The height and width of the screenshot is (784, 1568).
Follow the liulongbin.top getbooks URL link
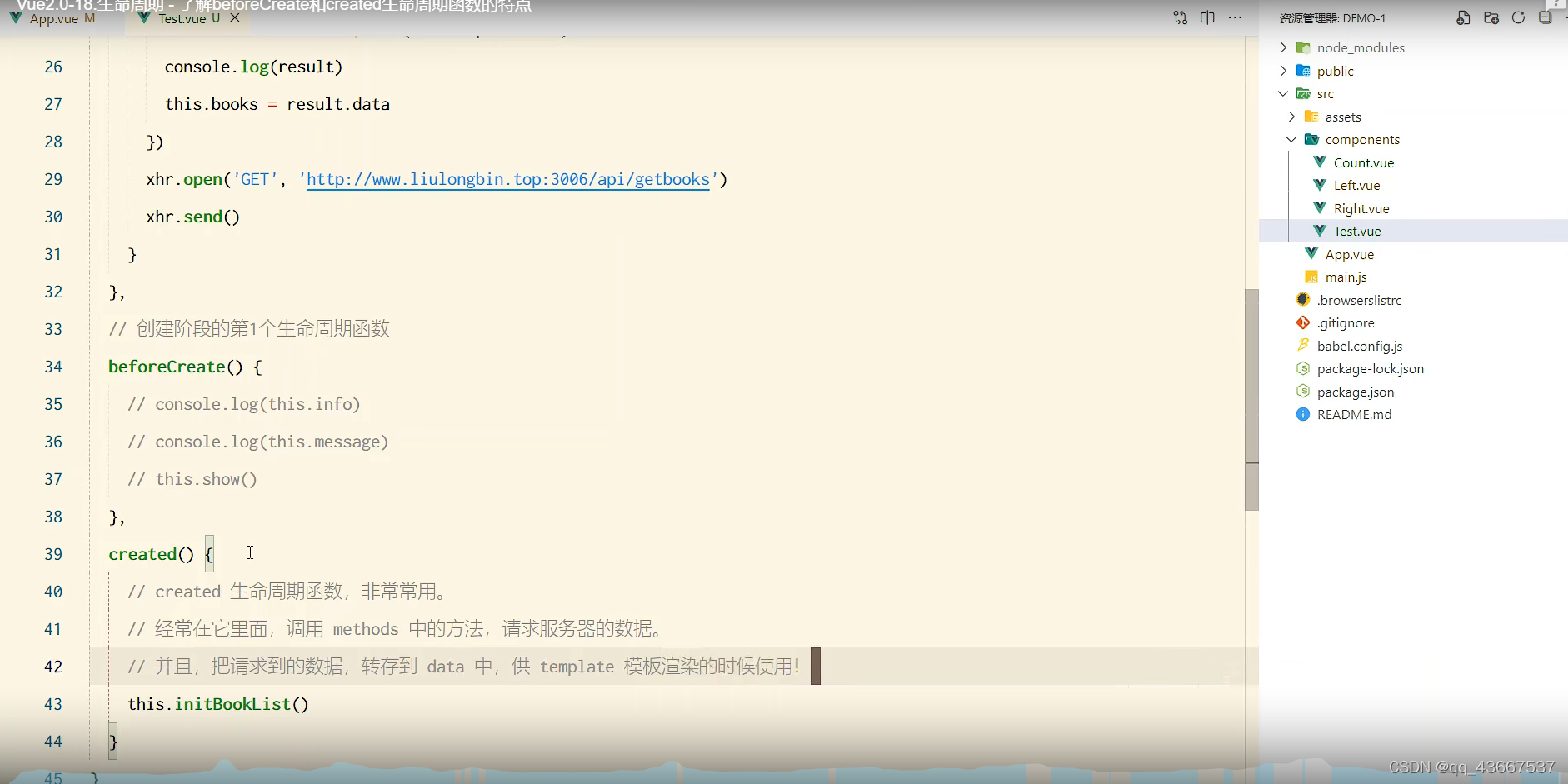[508, 180]
